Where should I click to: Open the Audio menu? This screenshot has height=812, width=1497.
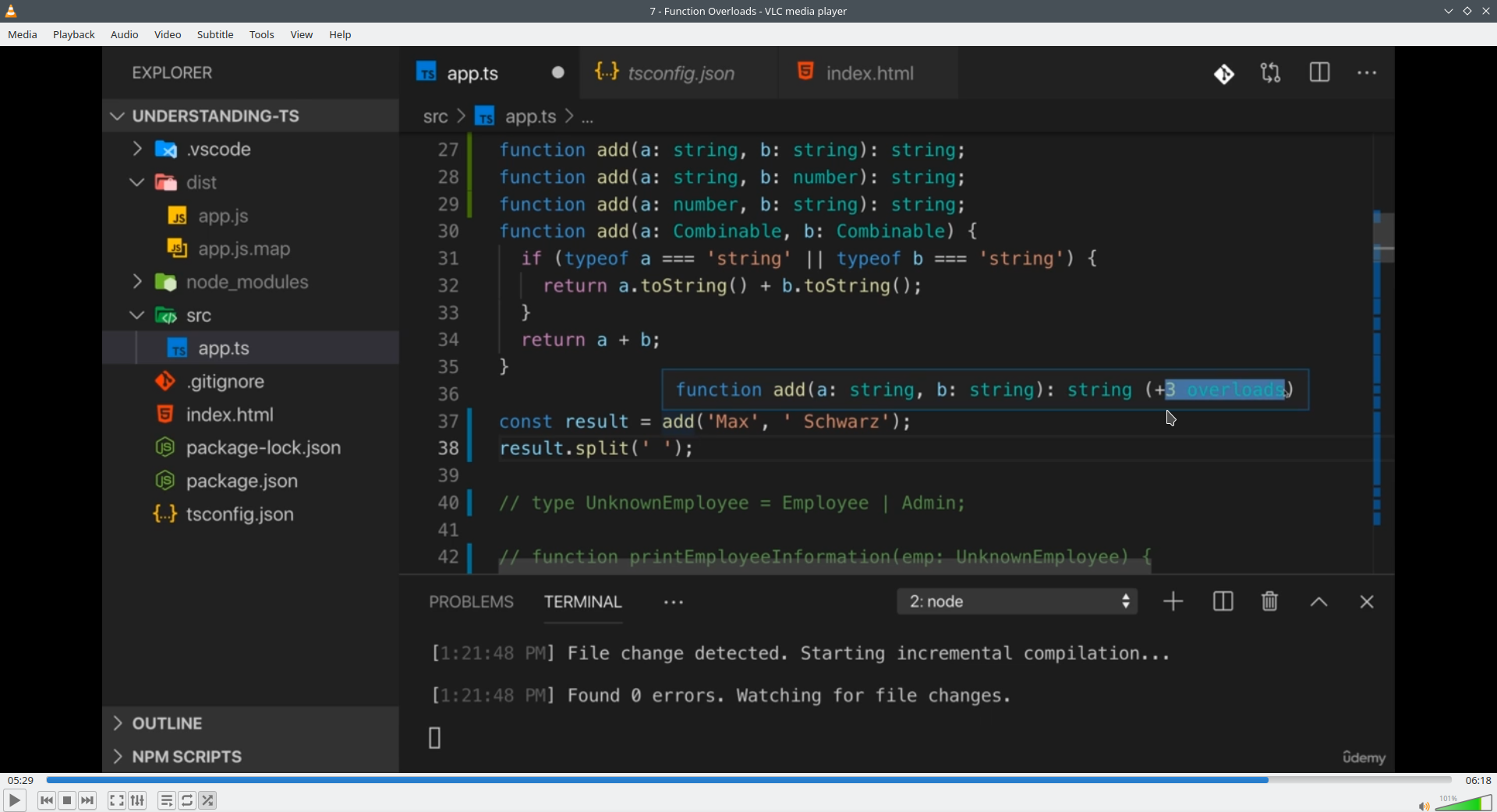[125, 35]
